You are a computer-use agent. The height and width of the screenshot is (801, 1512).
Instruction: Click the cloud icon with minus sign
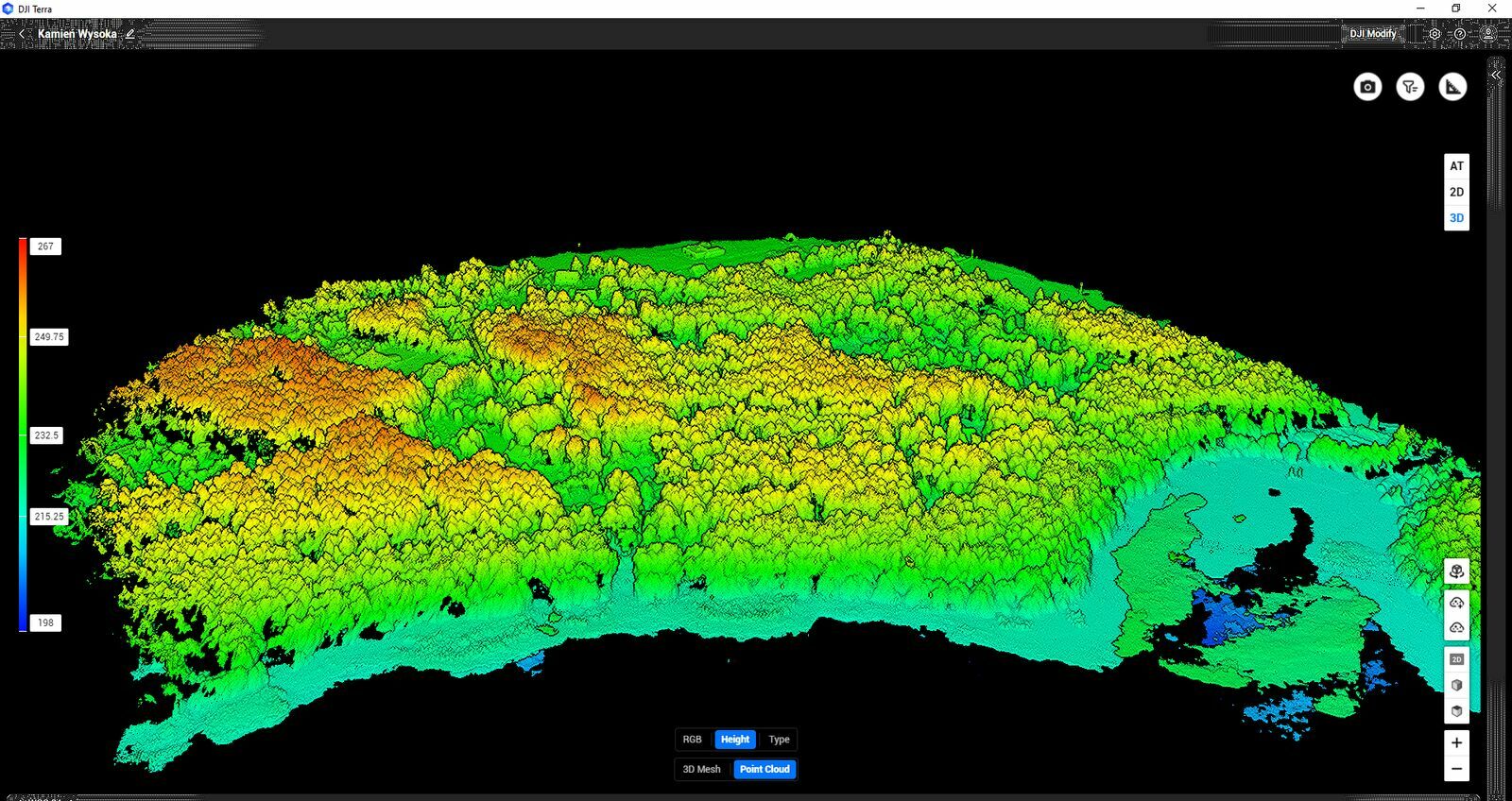1456,627
